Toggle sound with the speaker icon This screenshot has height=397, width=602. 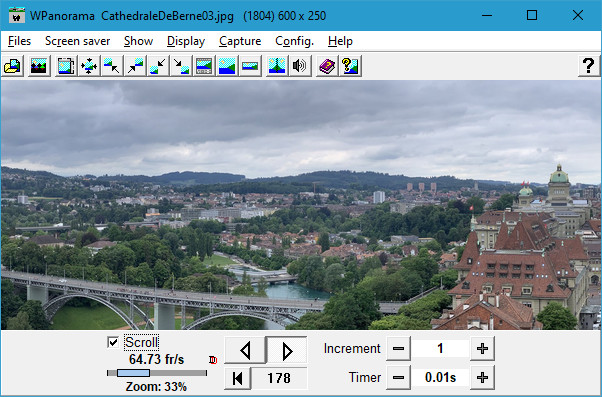pyautogui.click(x=300, y=66)
